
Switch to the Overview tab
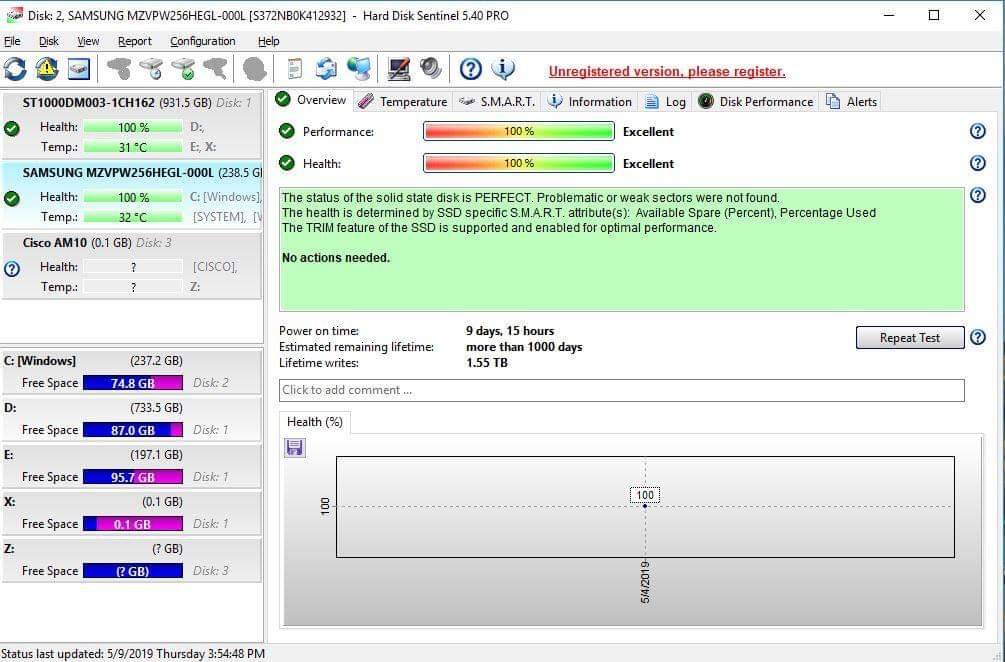(x=311, y=100)
